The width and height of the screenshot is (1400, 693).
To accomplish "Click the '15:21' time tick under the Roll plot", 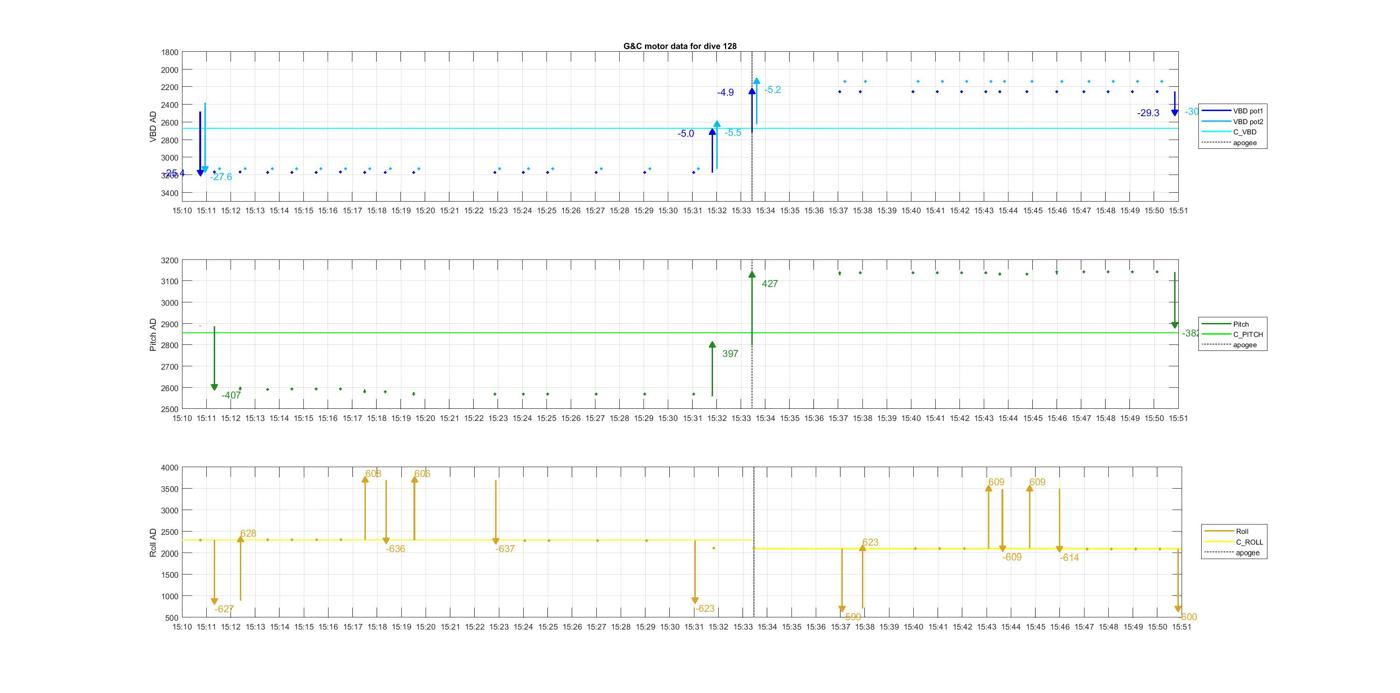I will pos(450,627).
